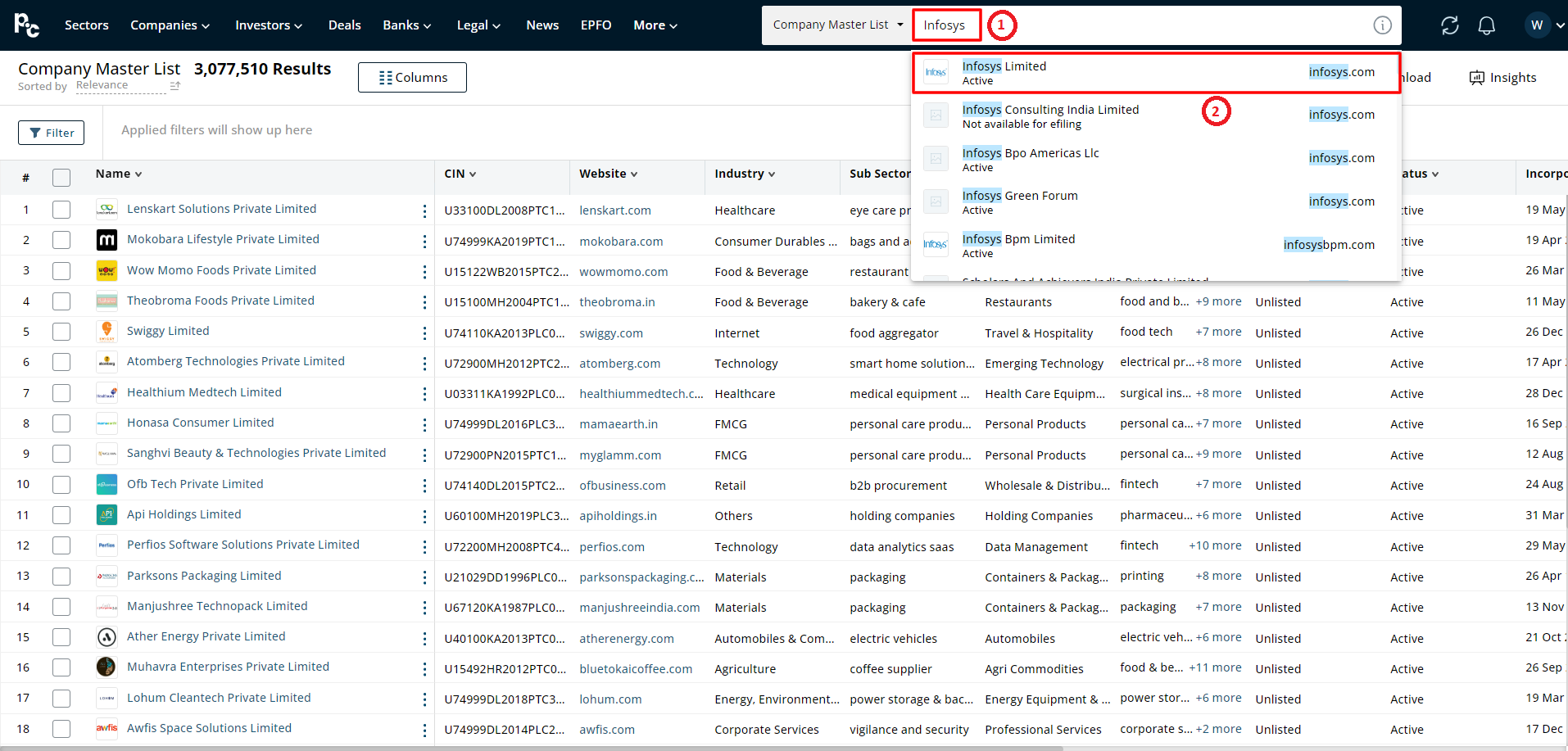Check the Healthium Medtech row checkbox
Image resolution: width=1568 pixels, height=751 pixels.
[x=61, y=393]
